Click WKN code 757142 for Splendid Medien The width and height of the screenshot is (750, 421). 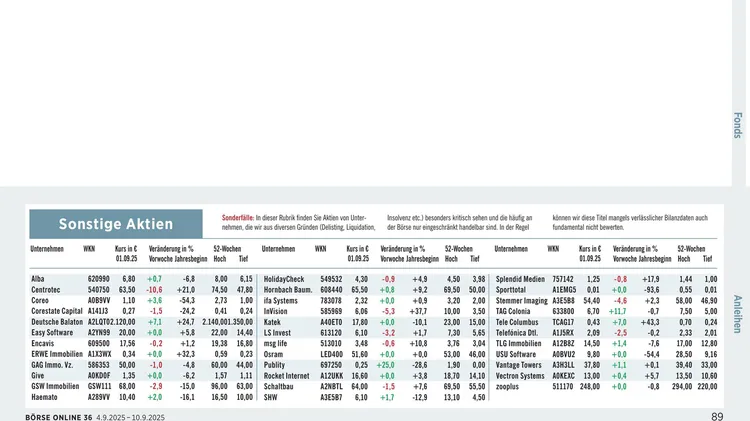563,279
